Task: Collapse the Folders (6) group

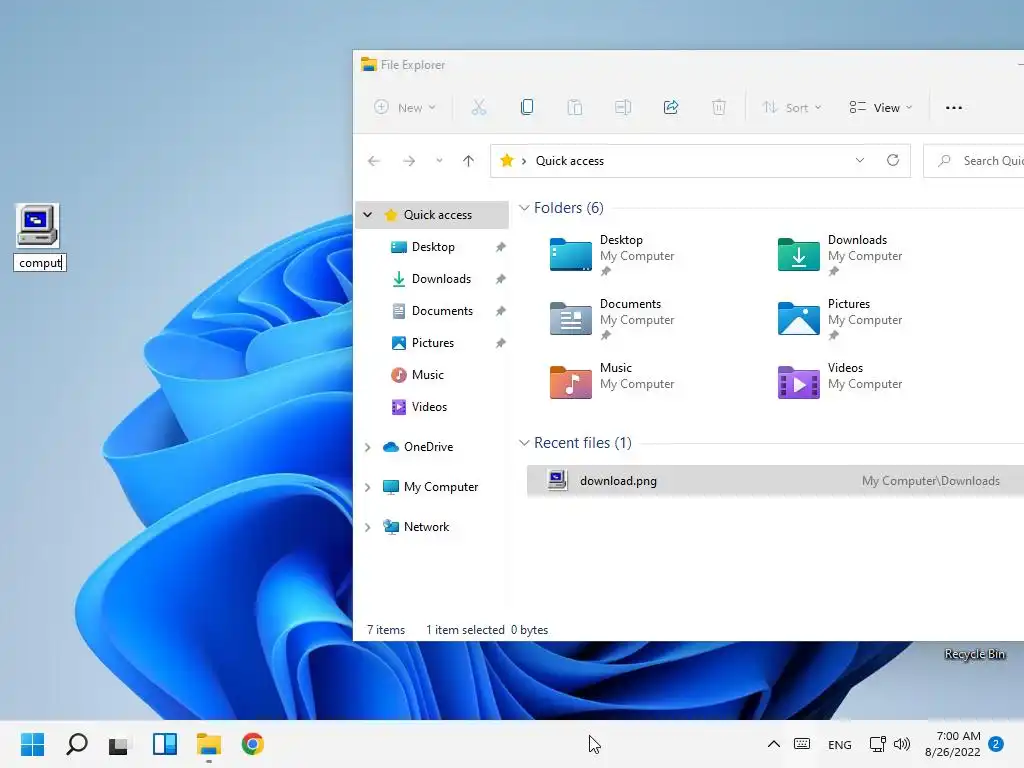Action: coord(524,208)
